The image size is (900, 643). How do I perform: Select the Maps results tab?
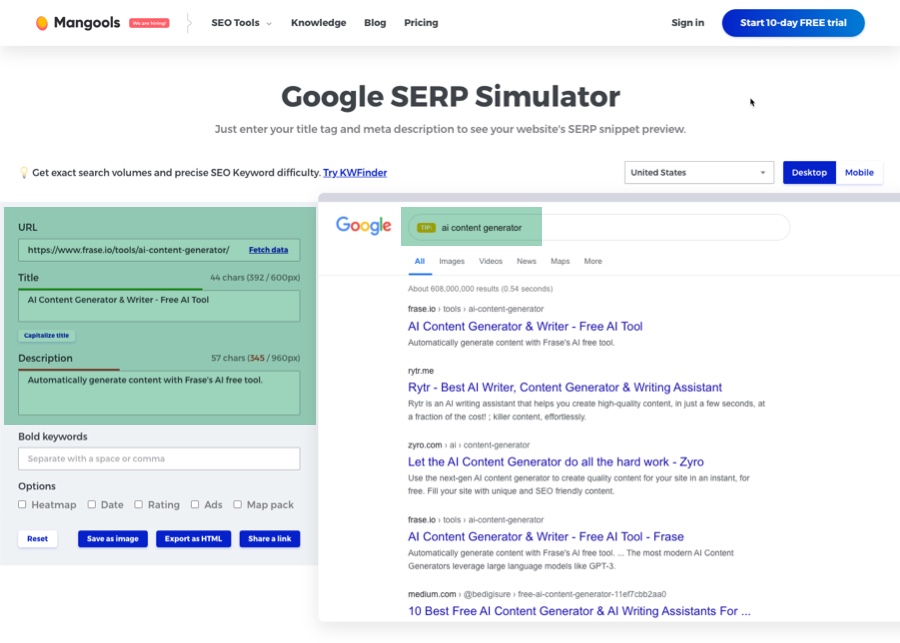[x=560, y=261]
